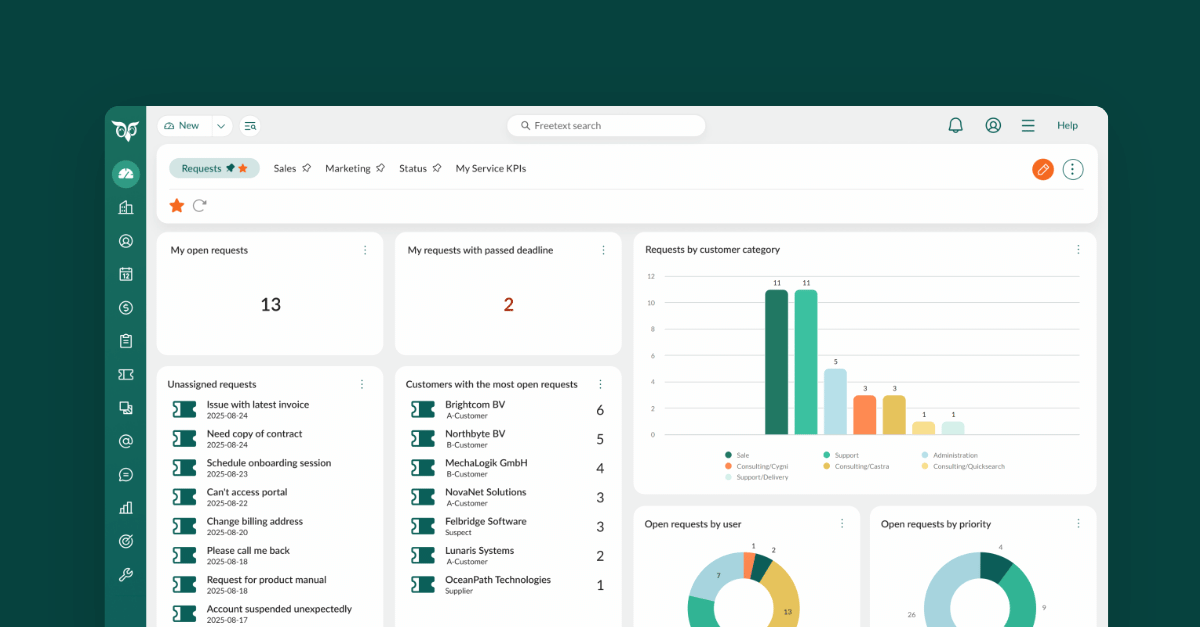
Task: Open My open requests tile menu
Action: coord(365,250)
